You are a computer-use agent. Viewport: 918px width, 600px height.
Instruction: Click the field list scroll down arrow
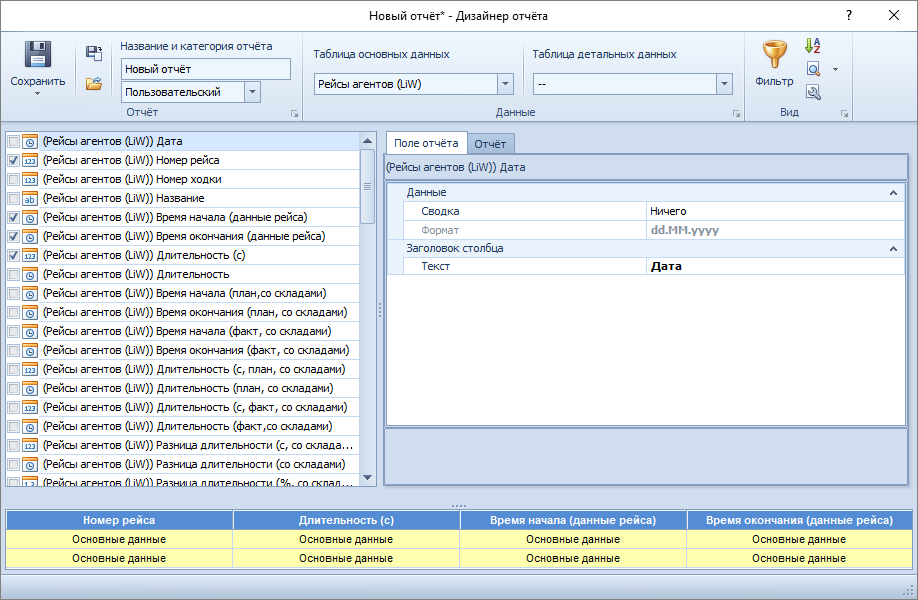[x=367, y=478]
